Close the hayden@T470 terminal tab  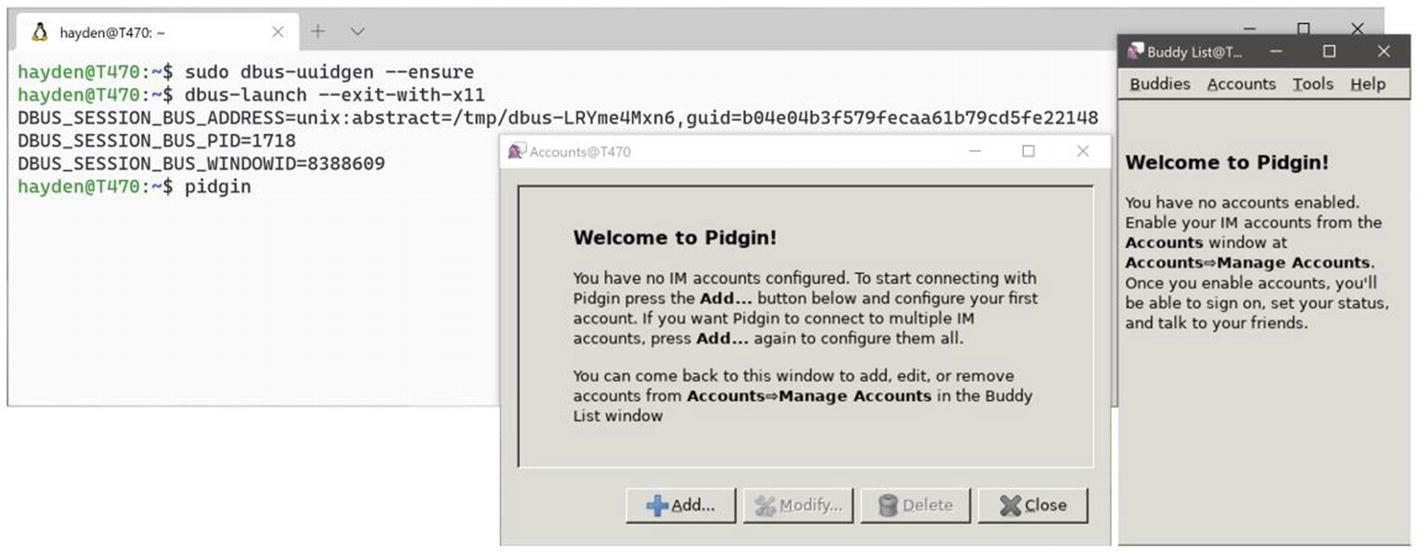278,32
